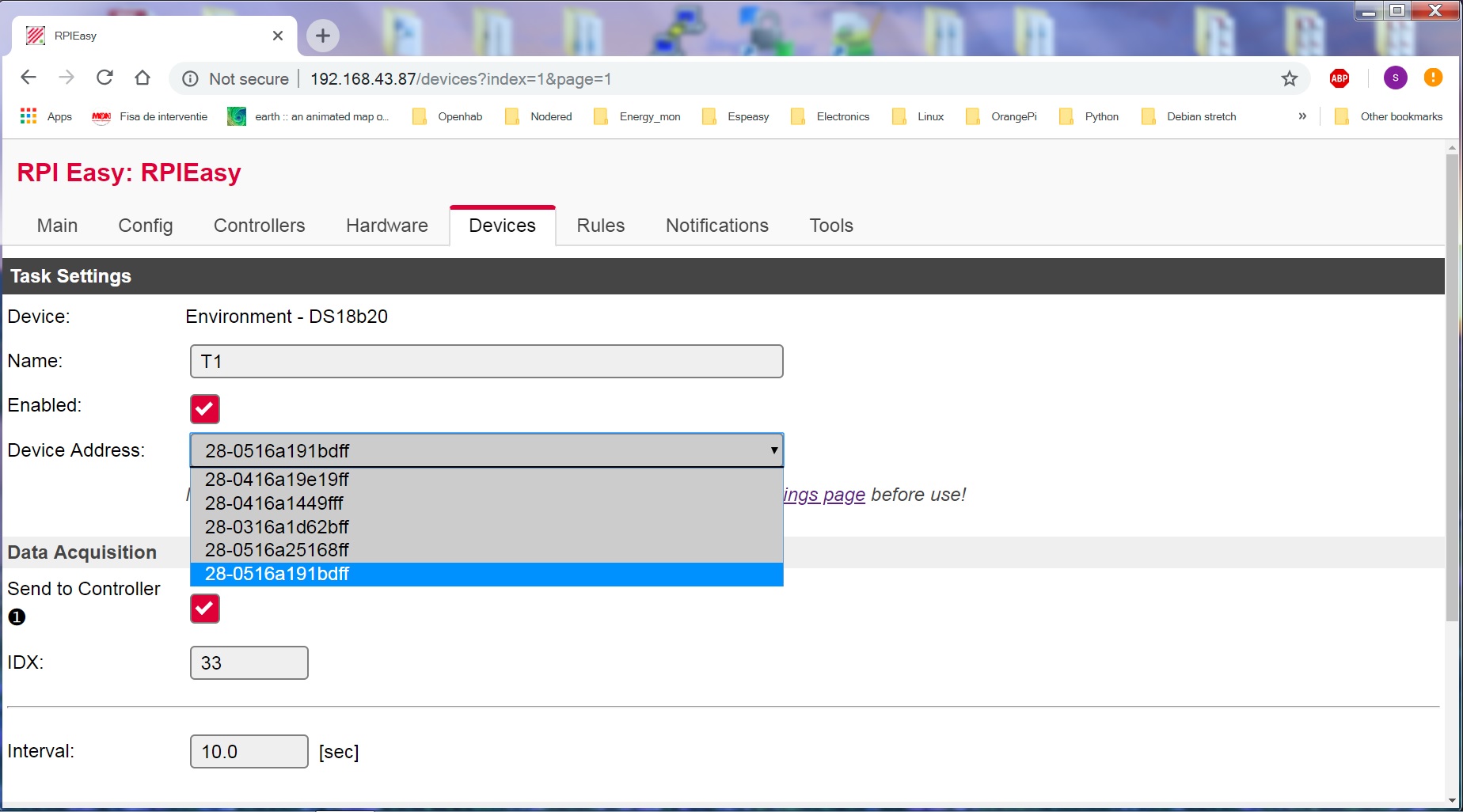Open the Electronics bookmark folder

(x=830, y=116)
